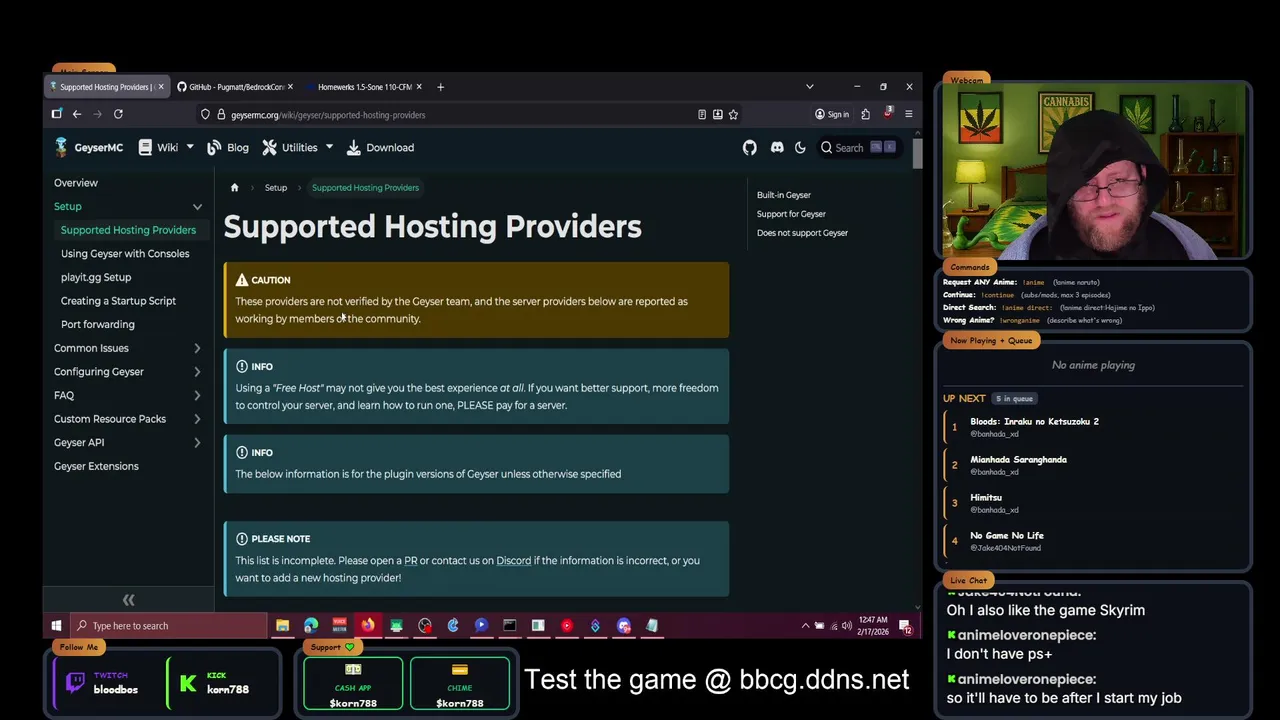Jump to Built-in Geyser section

click(784, 195)
